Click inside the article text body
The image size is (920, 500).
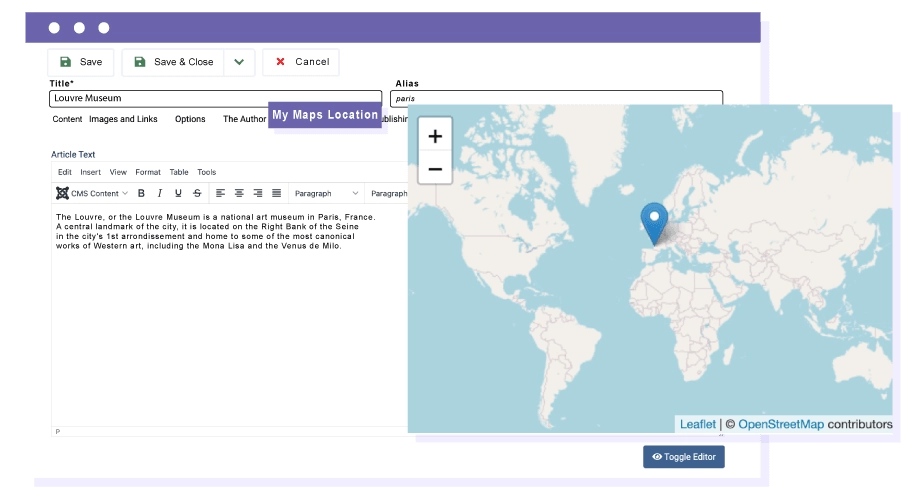point(229,317)
